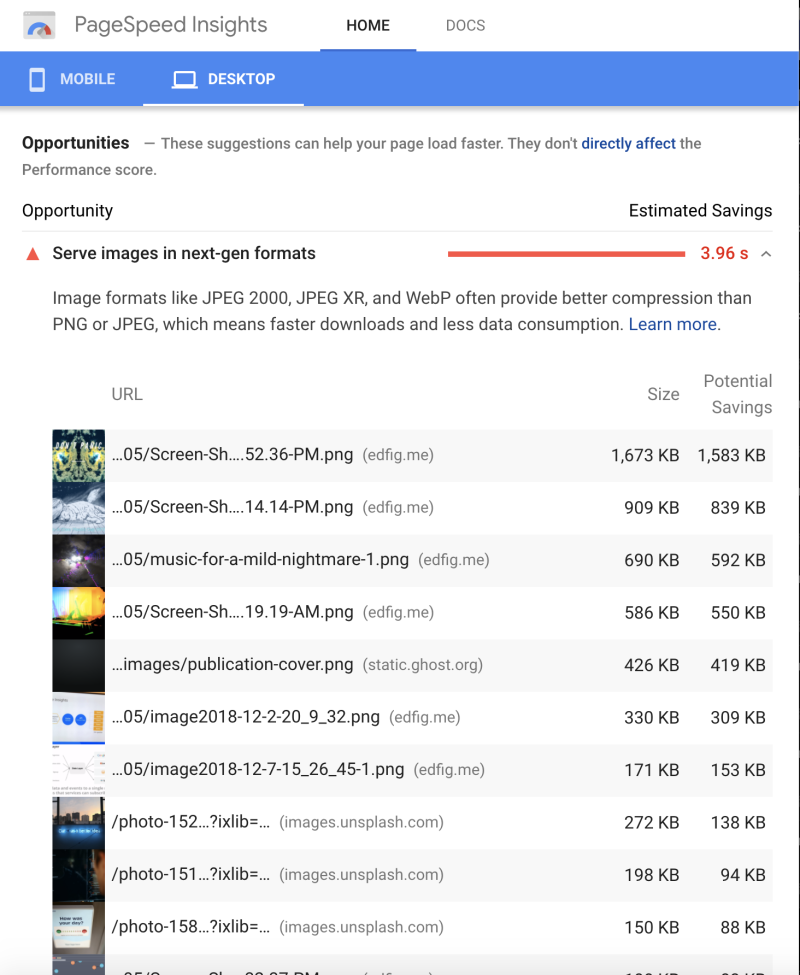Image resolution: width=800 pixels, height=975 pixels.
Task: Click the size value '198 KB'
Action: click(x=651, y=875)
